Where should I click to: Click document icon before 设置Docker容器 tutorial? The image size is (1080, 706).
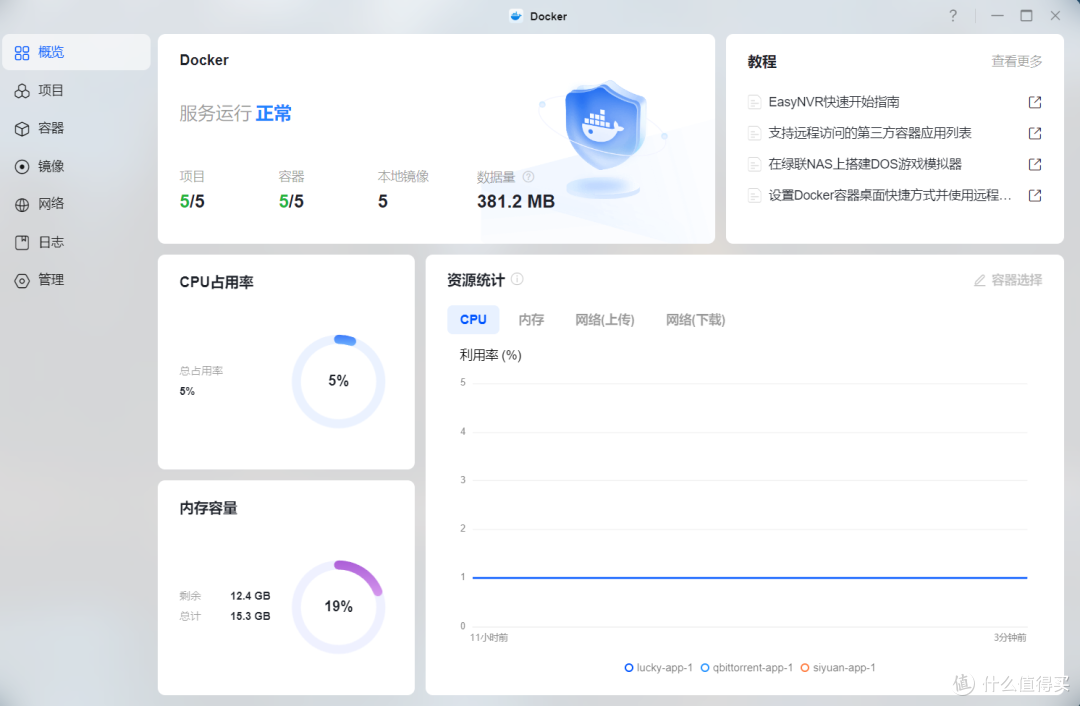pos(754,195)
